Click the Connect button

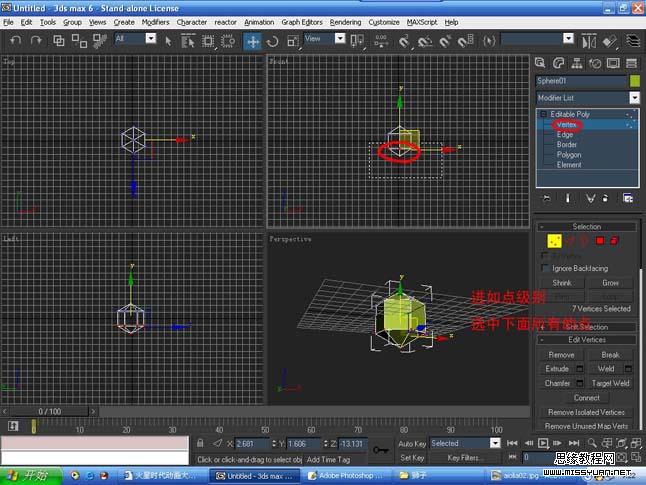point(586,398)
